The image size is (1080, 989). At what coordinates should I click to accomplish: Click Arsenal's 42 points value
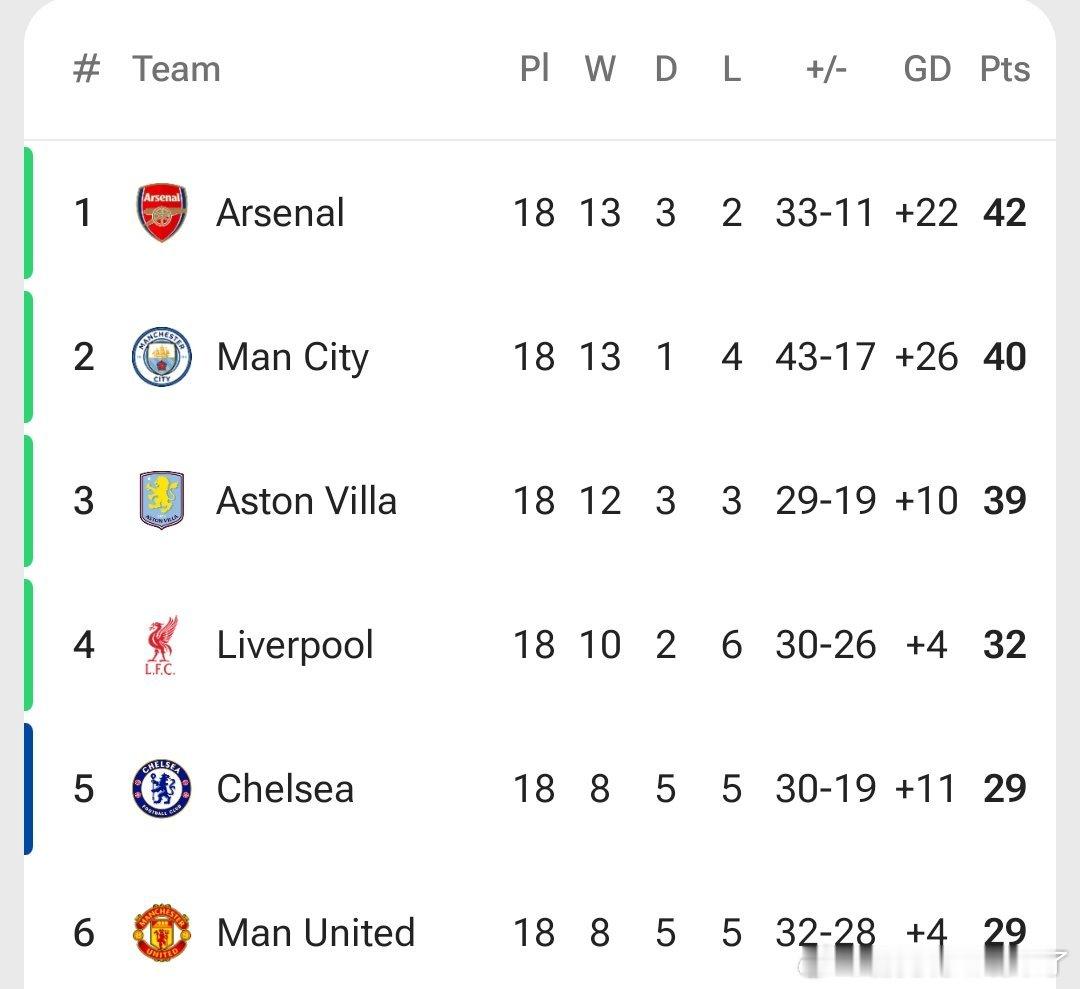pos(1004,213)
